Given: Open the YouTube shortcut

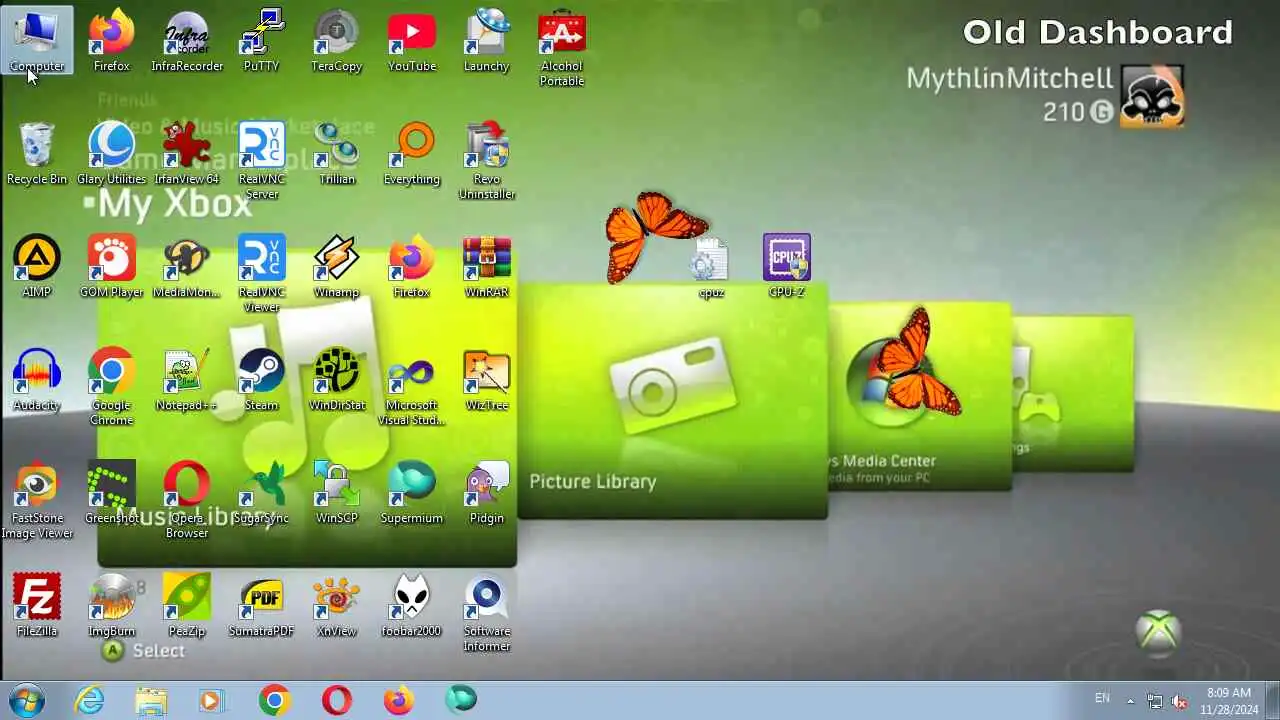Looking at the screenshot, I should [412, 42].
